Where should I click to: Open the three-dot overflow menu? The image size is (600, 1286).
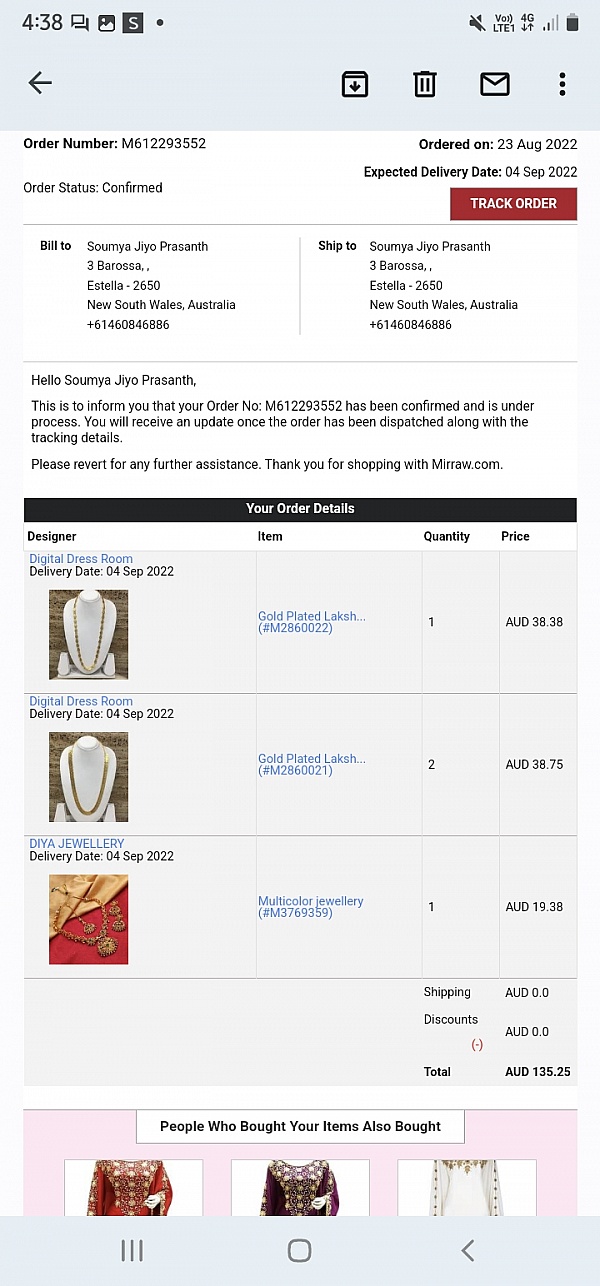[x=563, y=84]
